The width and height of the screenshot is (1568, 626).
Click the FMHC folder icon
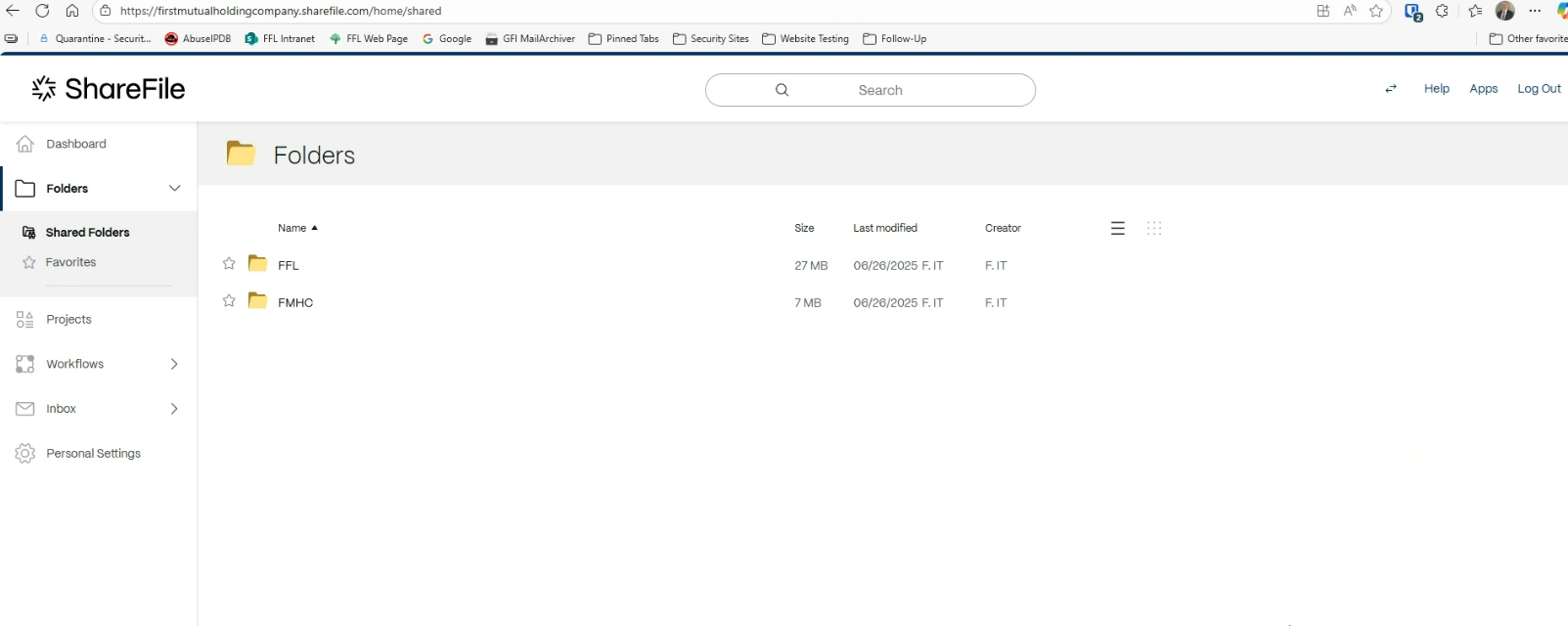point(258,300)
